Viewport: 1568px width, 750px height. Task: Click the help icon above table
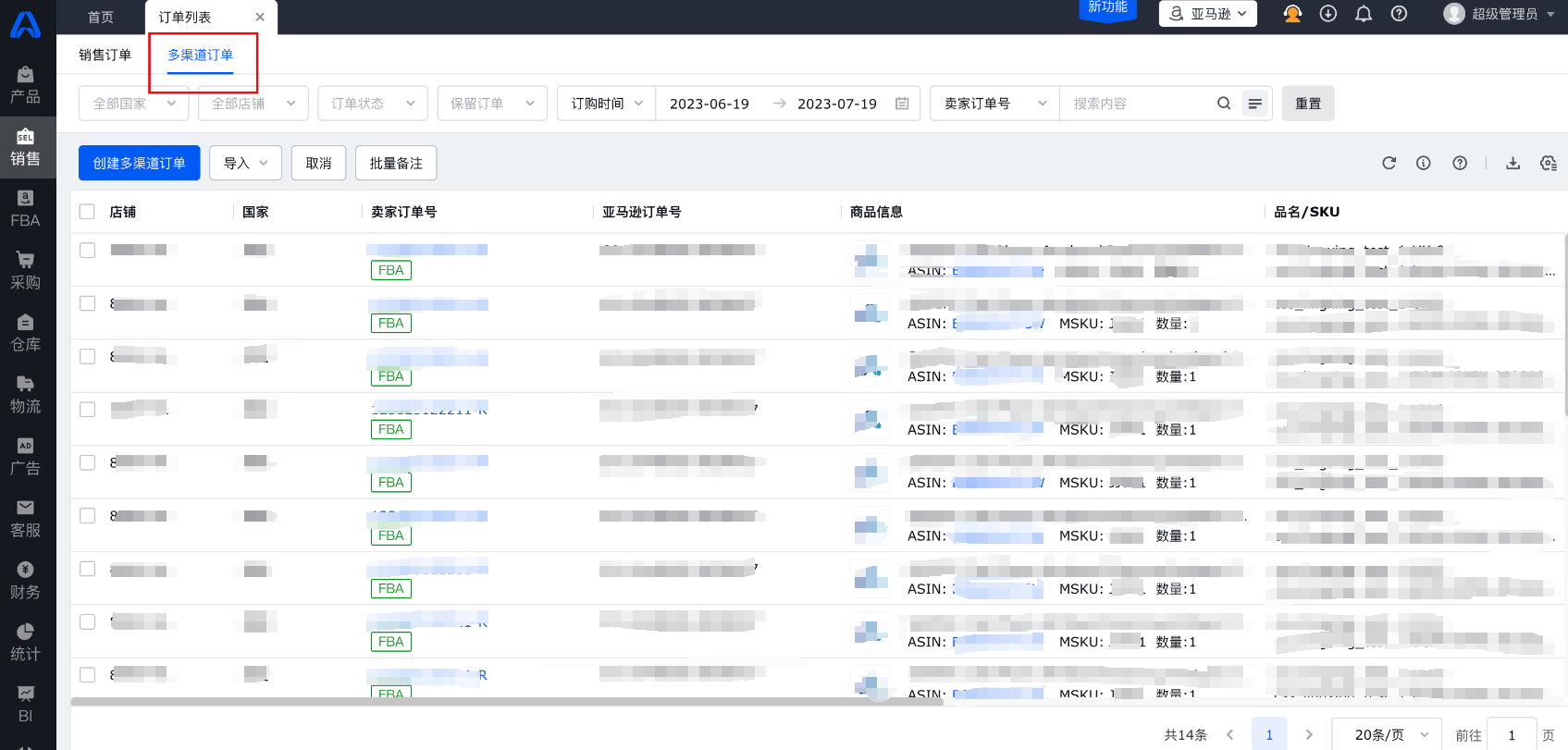(x=1460, y=163)
